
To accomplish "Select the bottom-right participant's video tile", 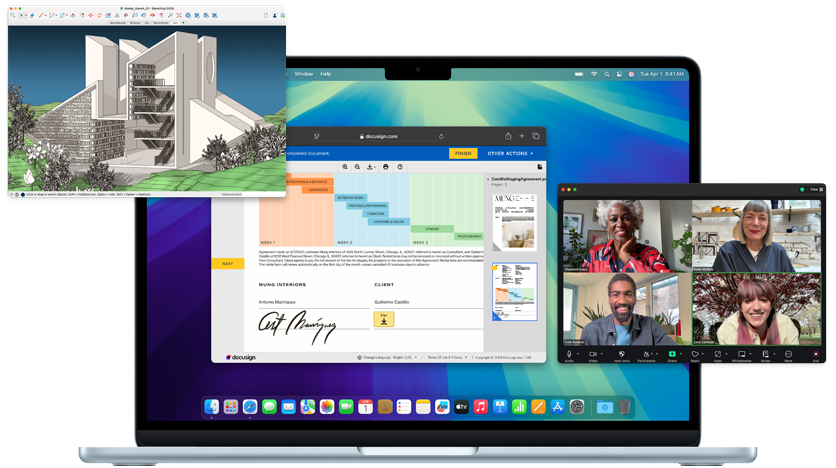I will 757,309.
